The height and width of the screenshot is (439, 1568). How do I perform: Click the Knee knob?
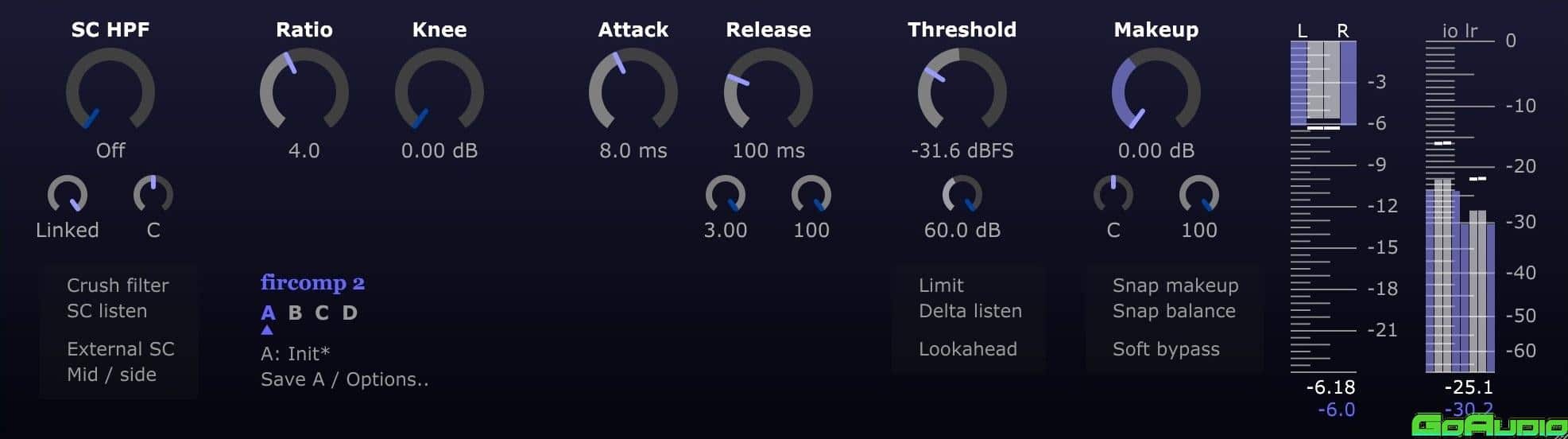(439, 91)
